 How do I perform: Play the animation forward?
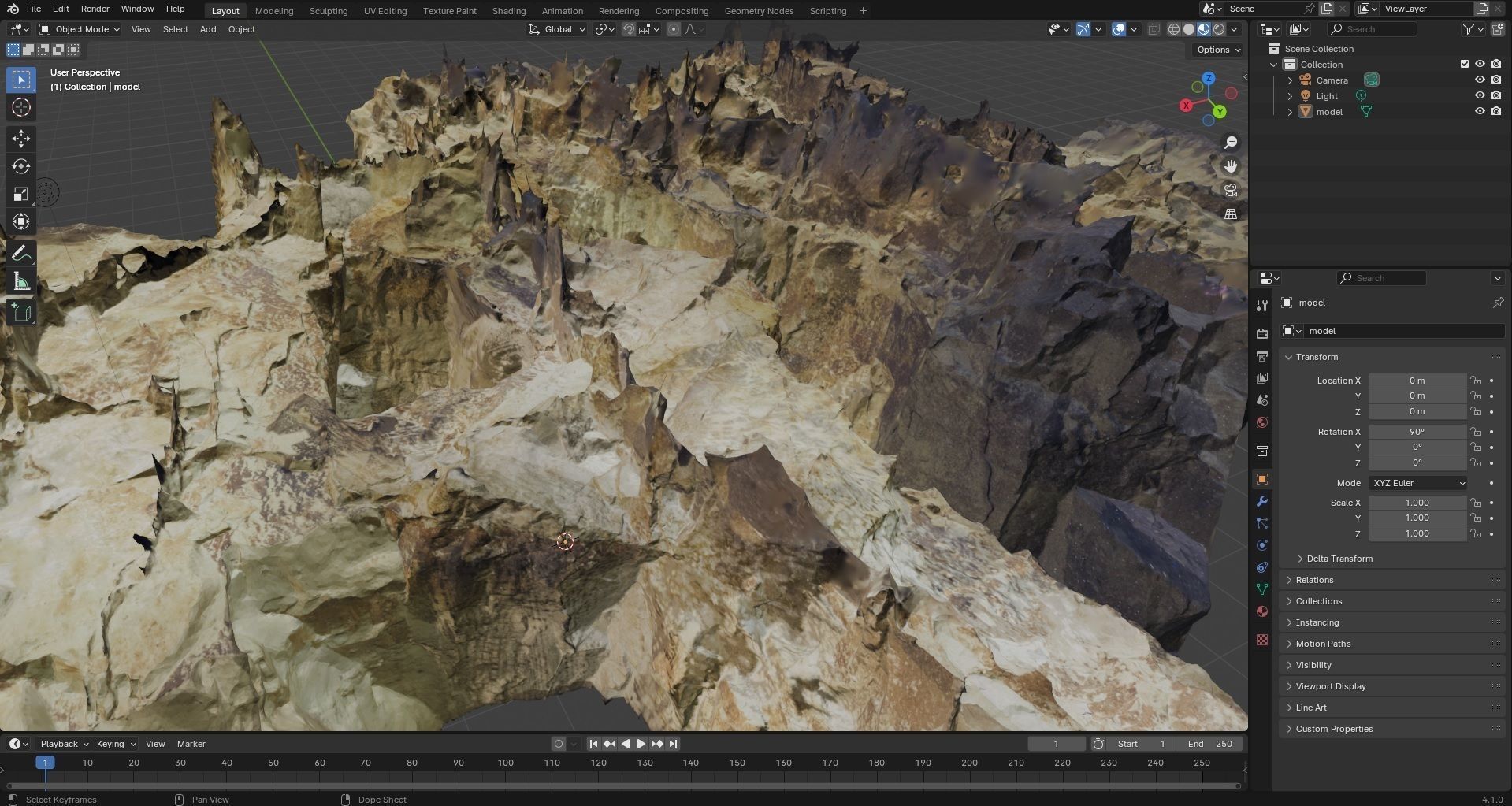pos(641,744)
